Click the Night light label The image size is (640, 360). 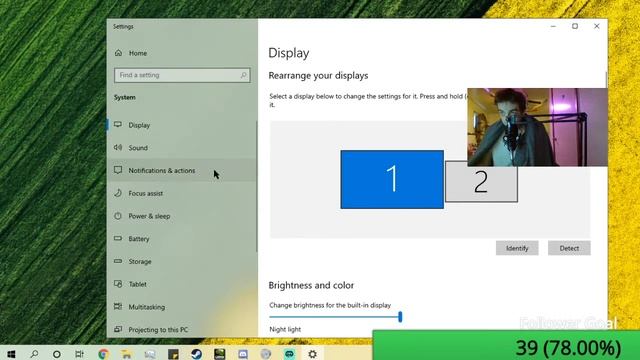click(x=285, y=329)
